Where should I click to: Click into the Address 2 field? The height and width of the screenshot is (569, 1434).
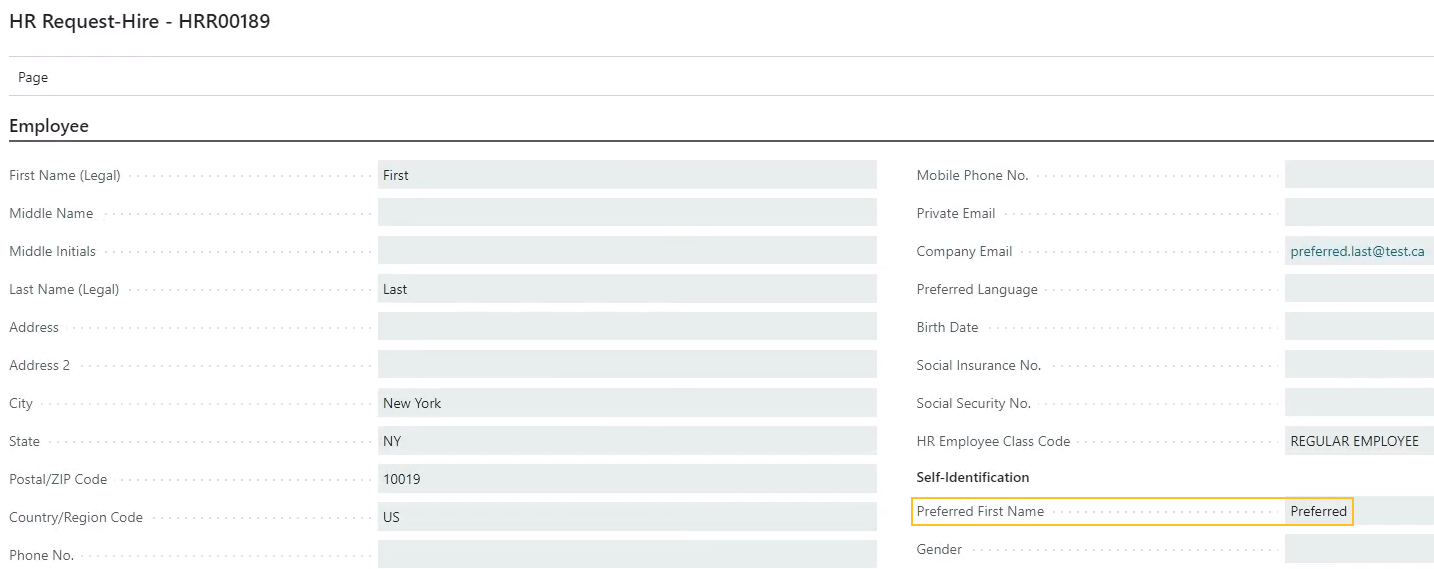point(626,365)
